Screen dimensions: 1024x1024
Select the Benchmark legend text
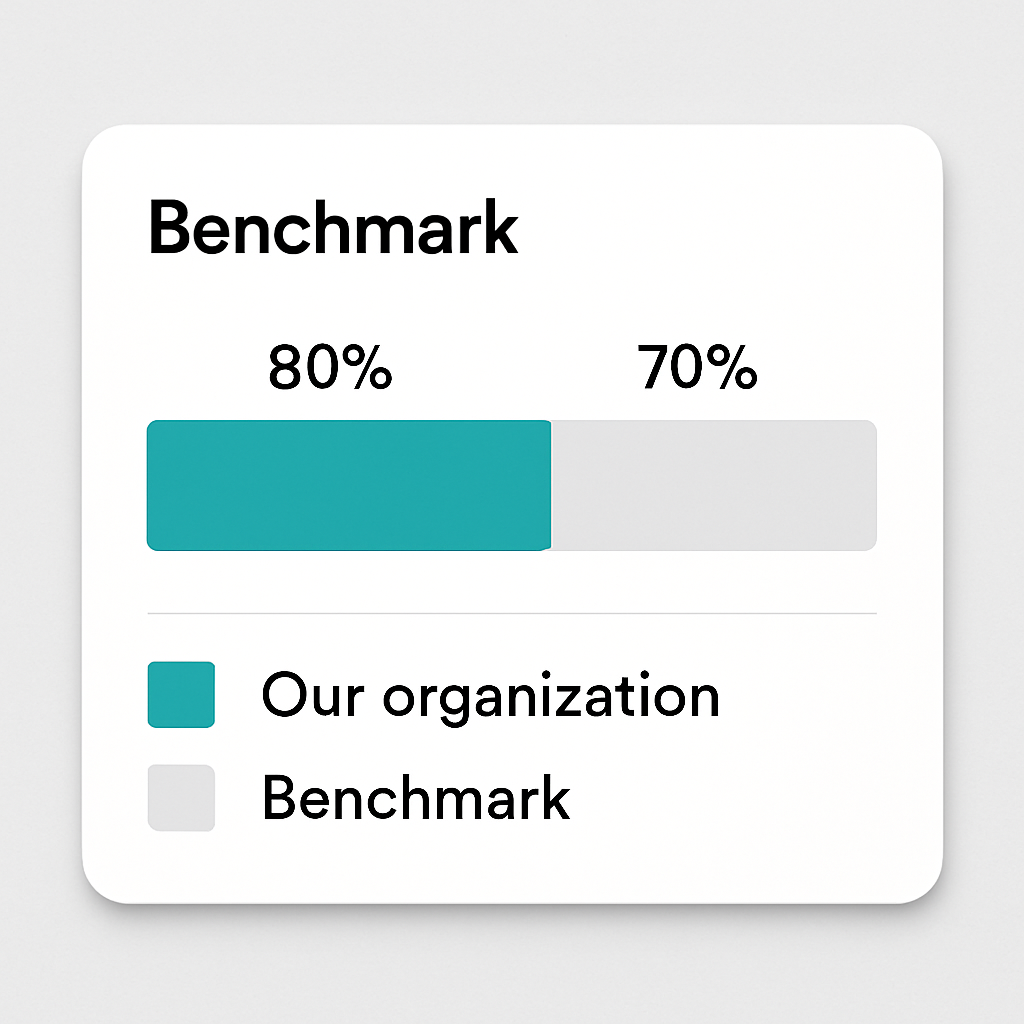416,798
